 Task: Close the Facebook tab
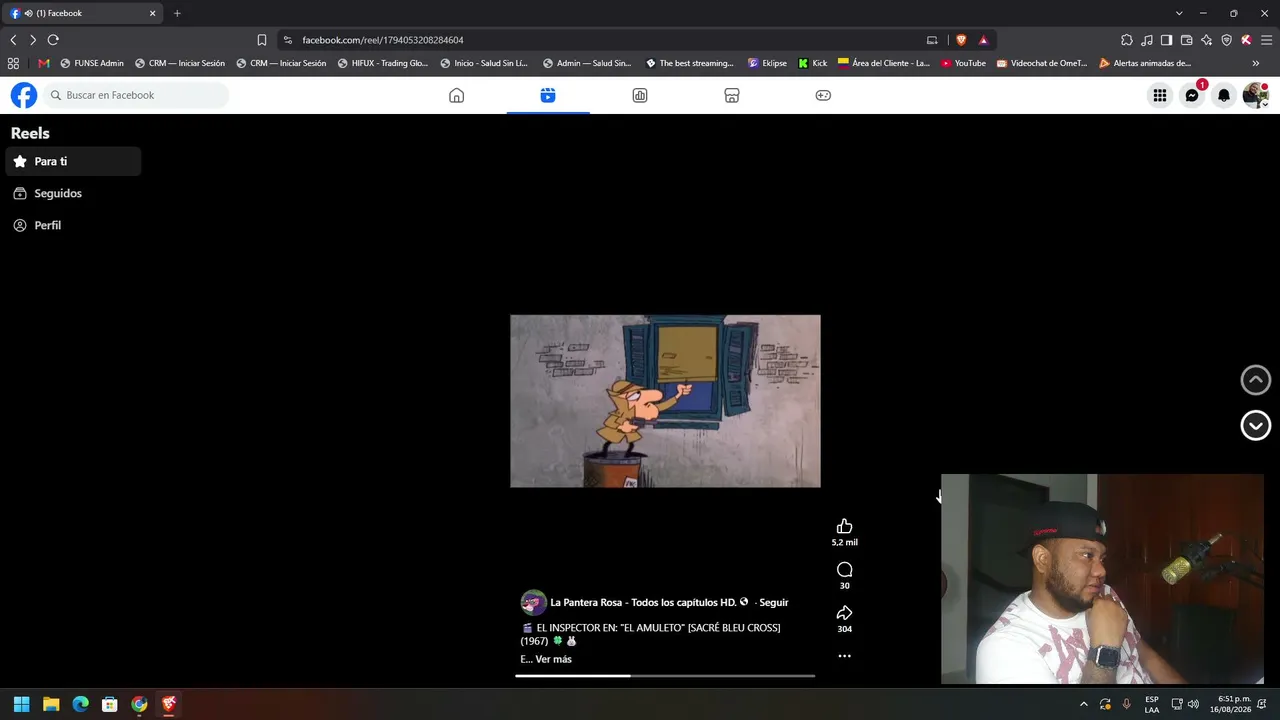point(153,13)
